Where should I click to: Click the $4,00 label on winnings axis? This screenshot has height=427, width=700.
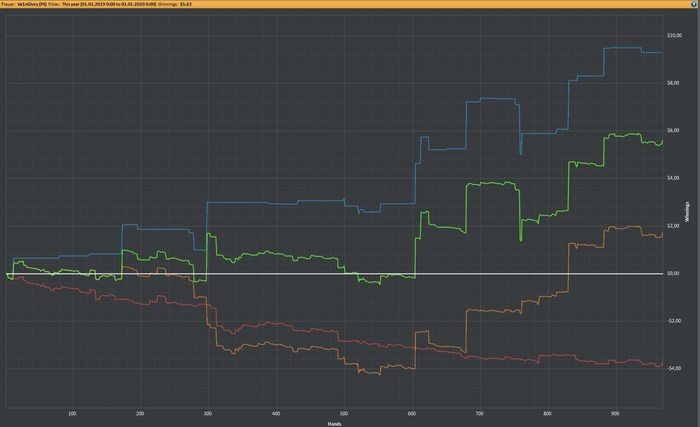click(x=673, y=178)
